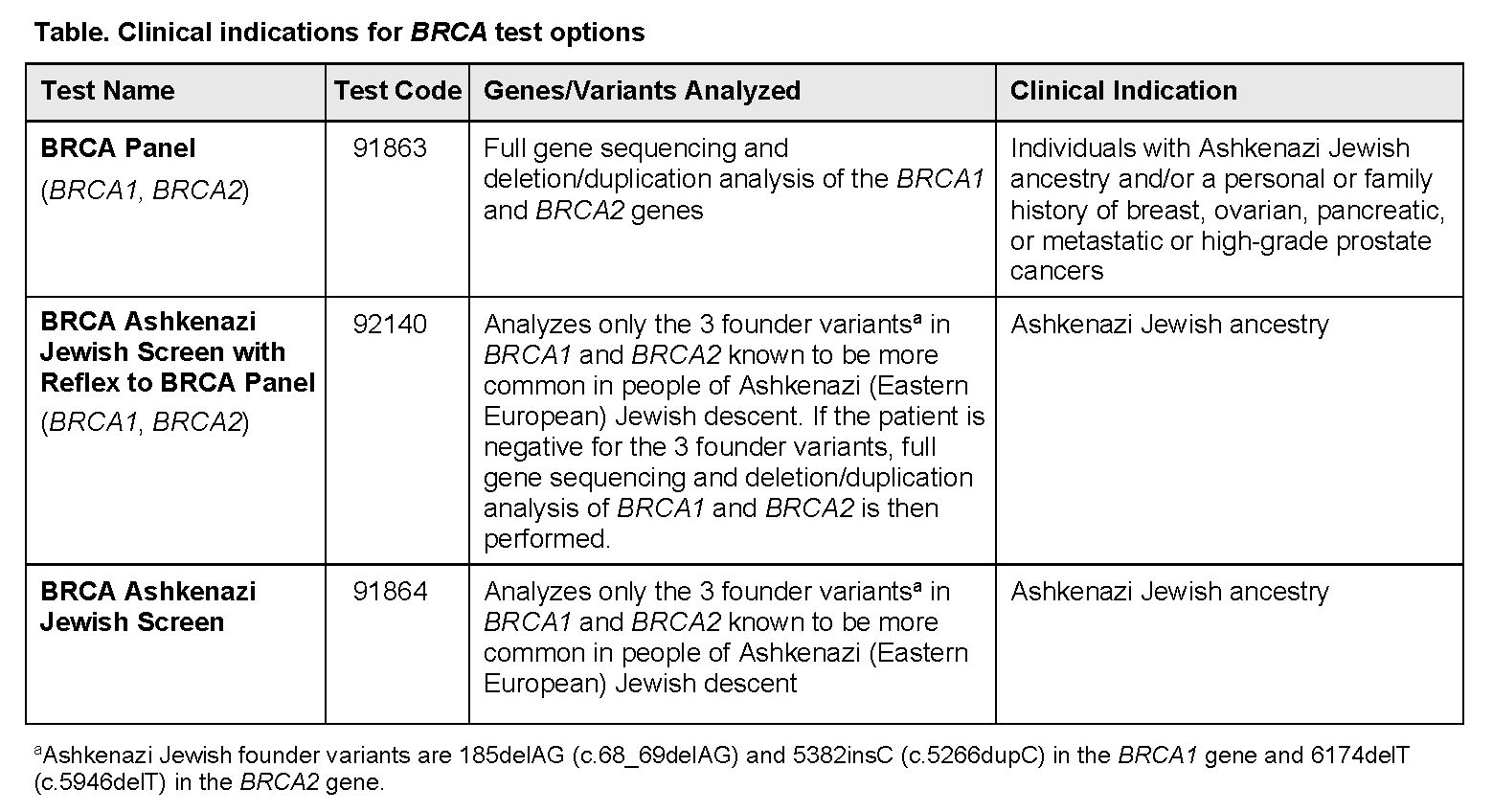
Task: Click the founder variants footnote below the table
Action: 720,768
